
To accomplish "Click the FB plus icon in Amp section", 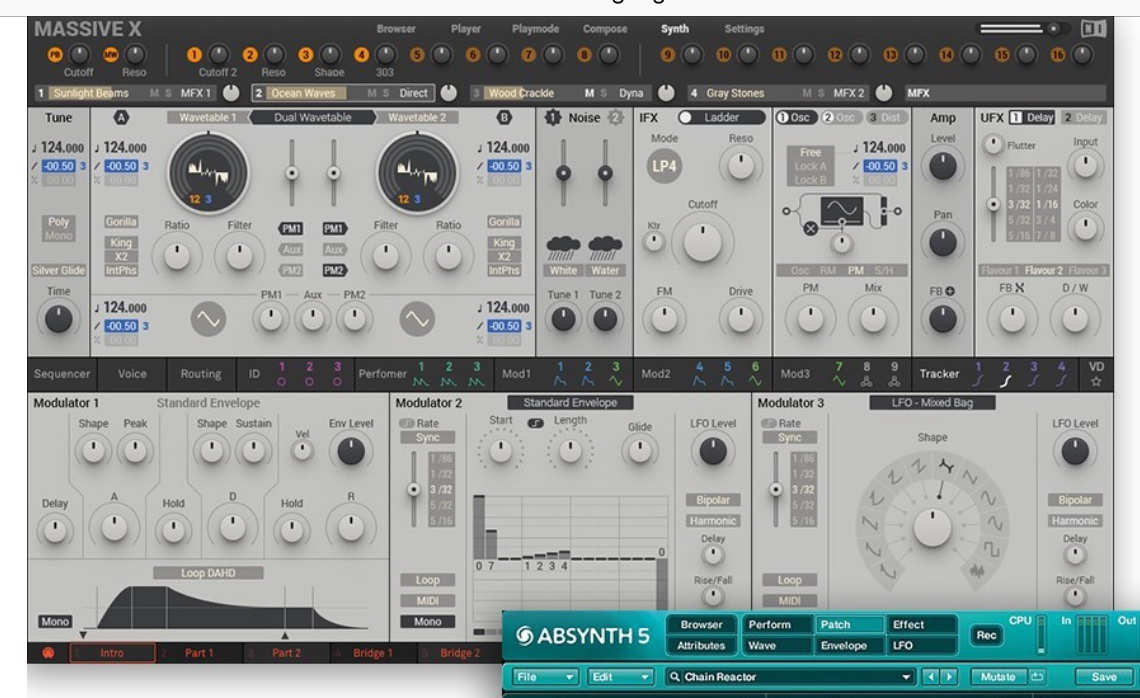I will [950, 291].
